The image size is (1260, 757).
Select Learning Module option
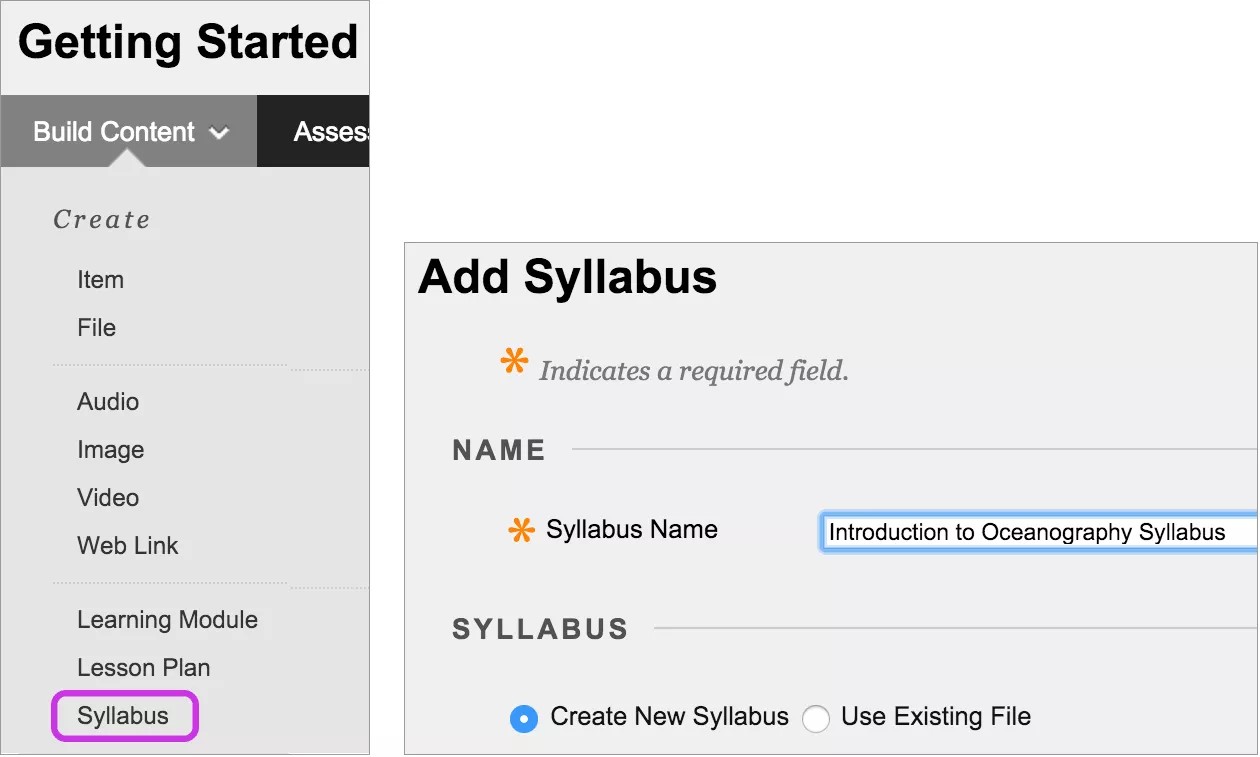coord(167,620)
